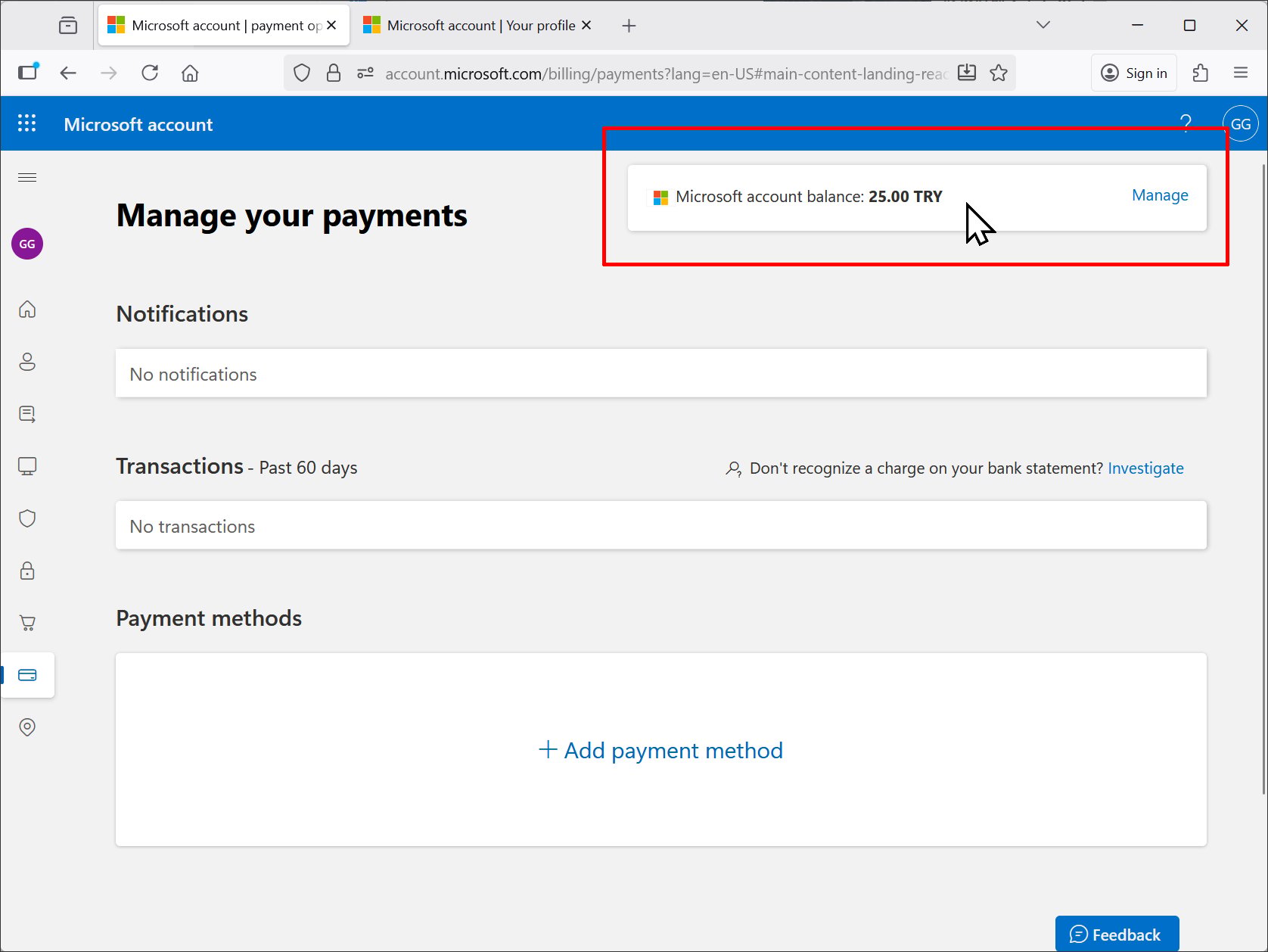Open the Feedback button
This screenshot has height=952, width=1268.
point(1117,934)
